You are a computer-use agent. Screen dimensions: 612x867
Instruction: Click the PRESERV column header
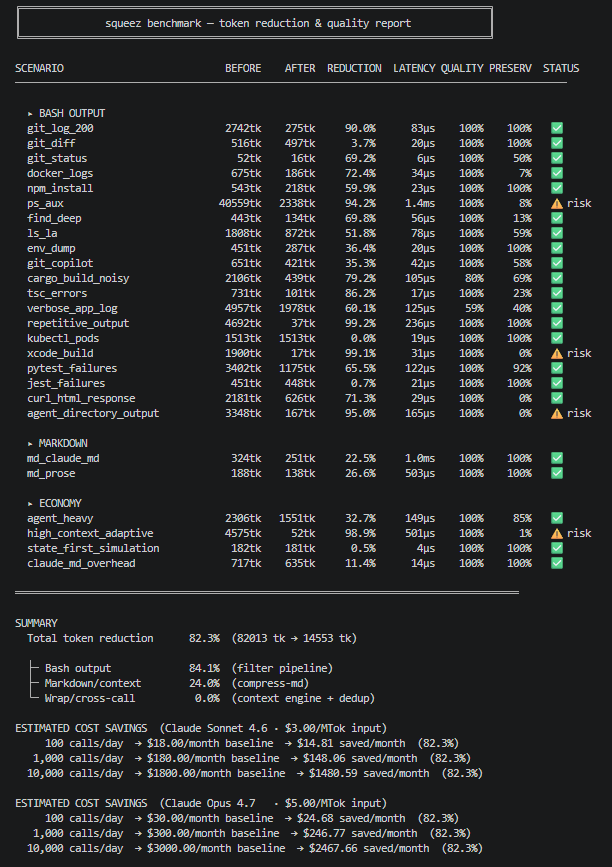click(x=510, y=68)
